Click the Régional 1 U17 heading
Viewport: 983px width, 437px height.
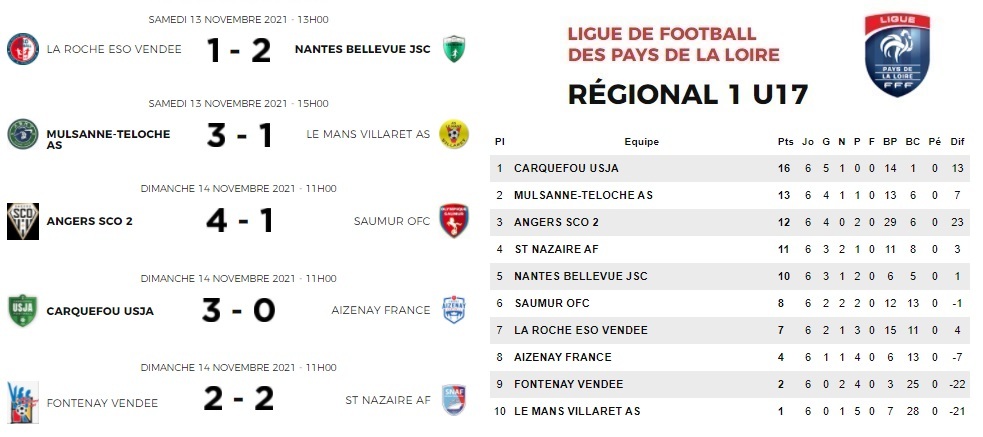click(x=688, y=95)
